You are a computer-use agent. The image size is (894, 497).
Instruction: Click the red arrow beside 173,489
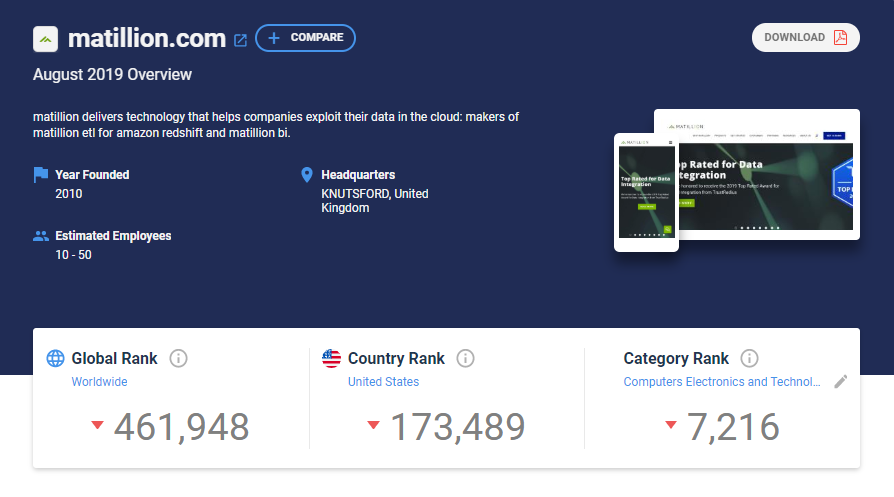[x=373, y=425]
